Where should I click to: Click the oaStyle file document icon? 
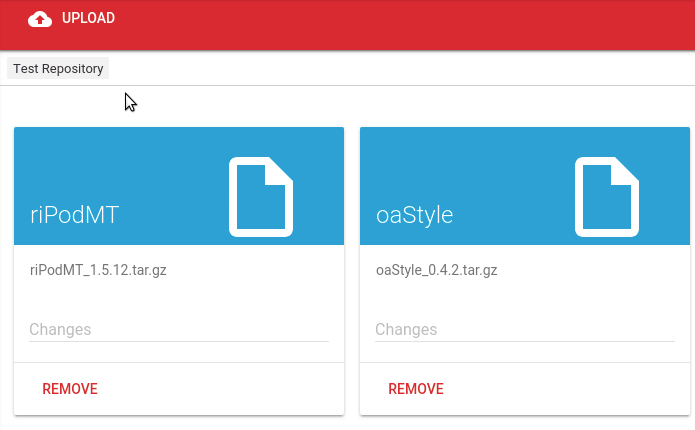606,197
